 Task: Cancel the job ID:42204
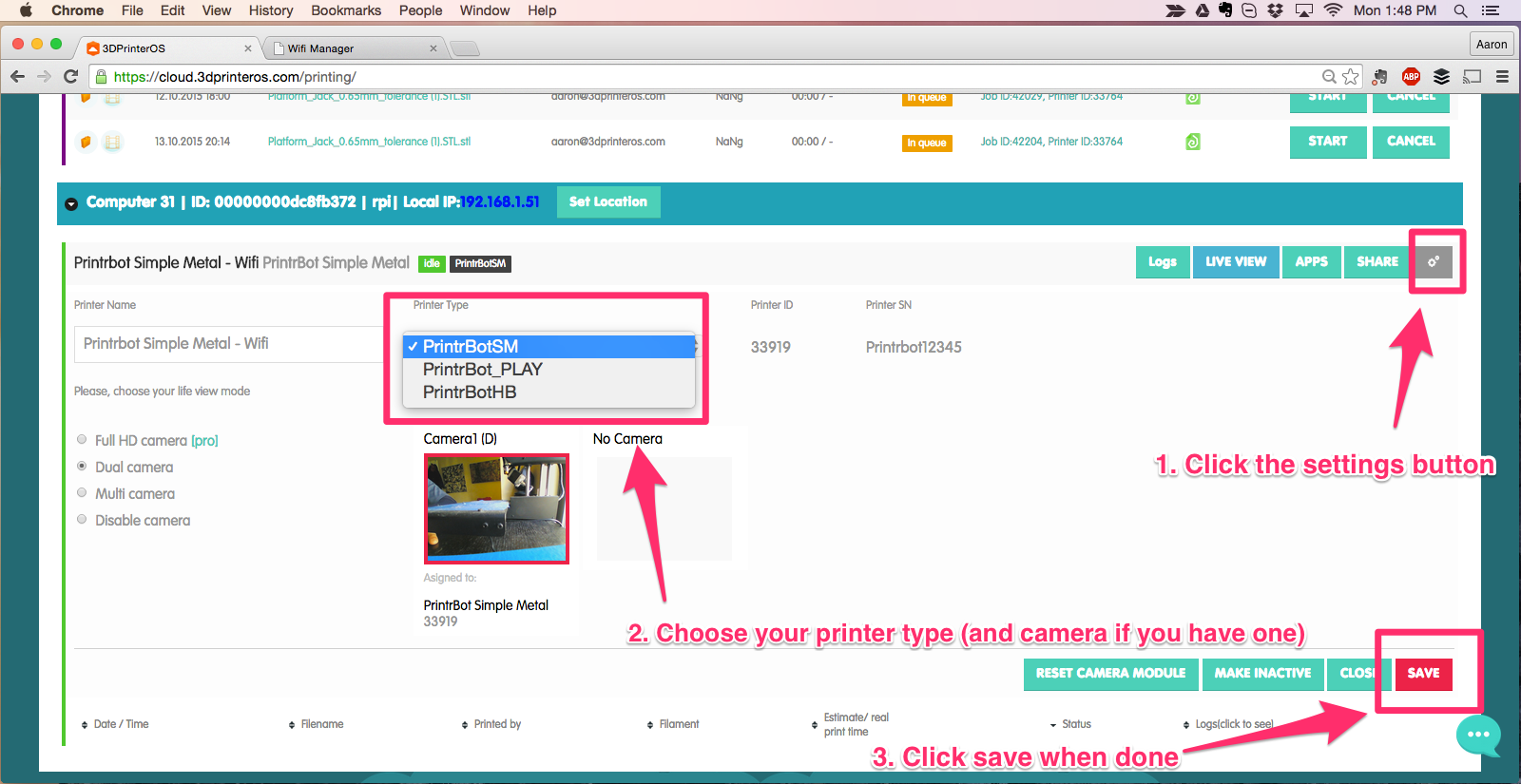[1411, 142]
